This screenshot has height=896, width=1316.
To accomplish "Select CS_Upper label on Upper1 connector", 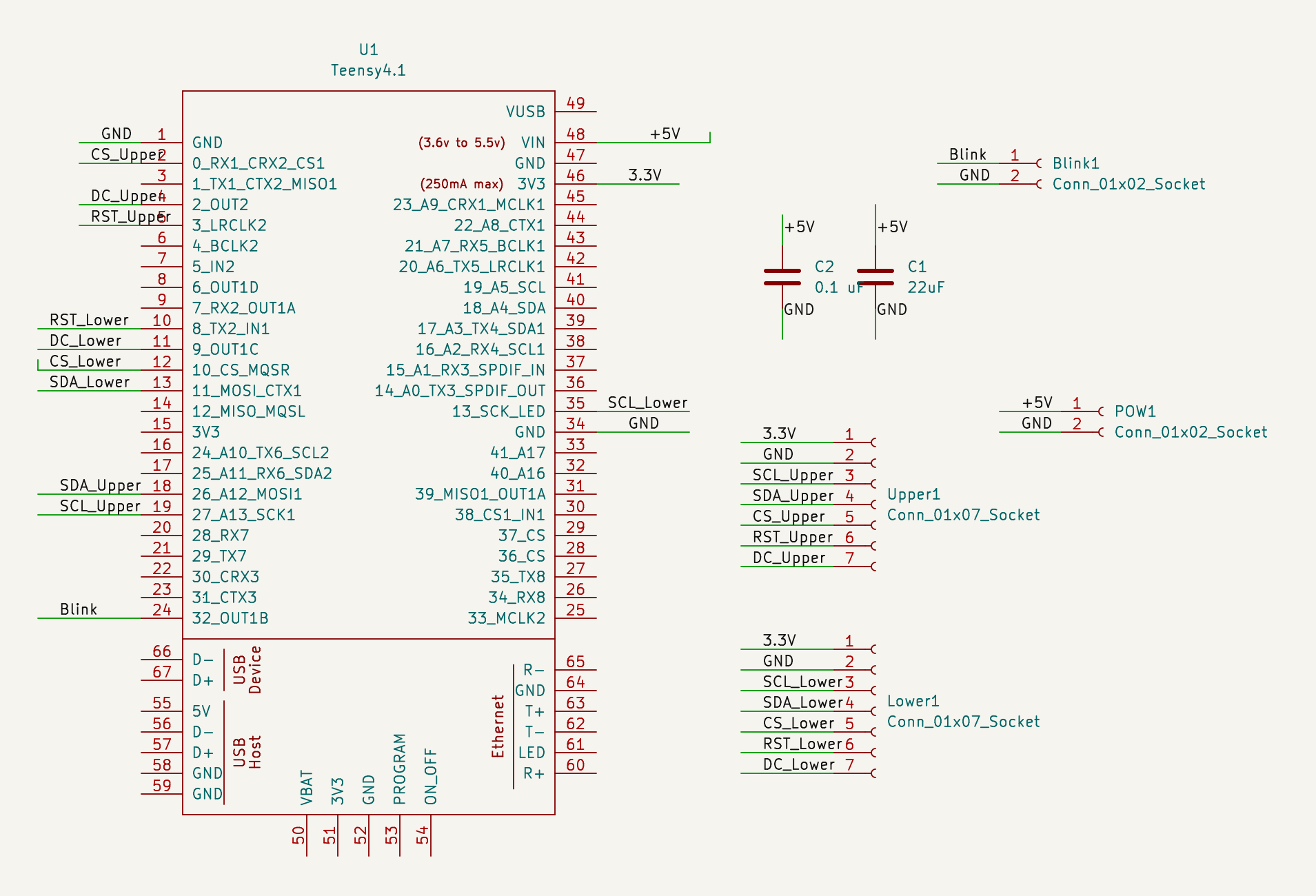I will [x=789, y=516].
